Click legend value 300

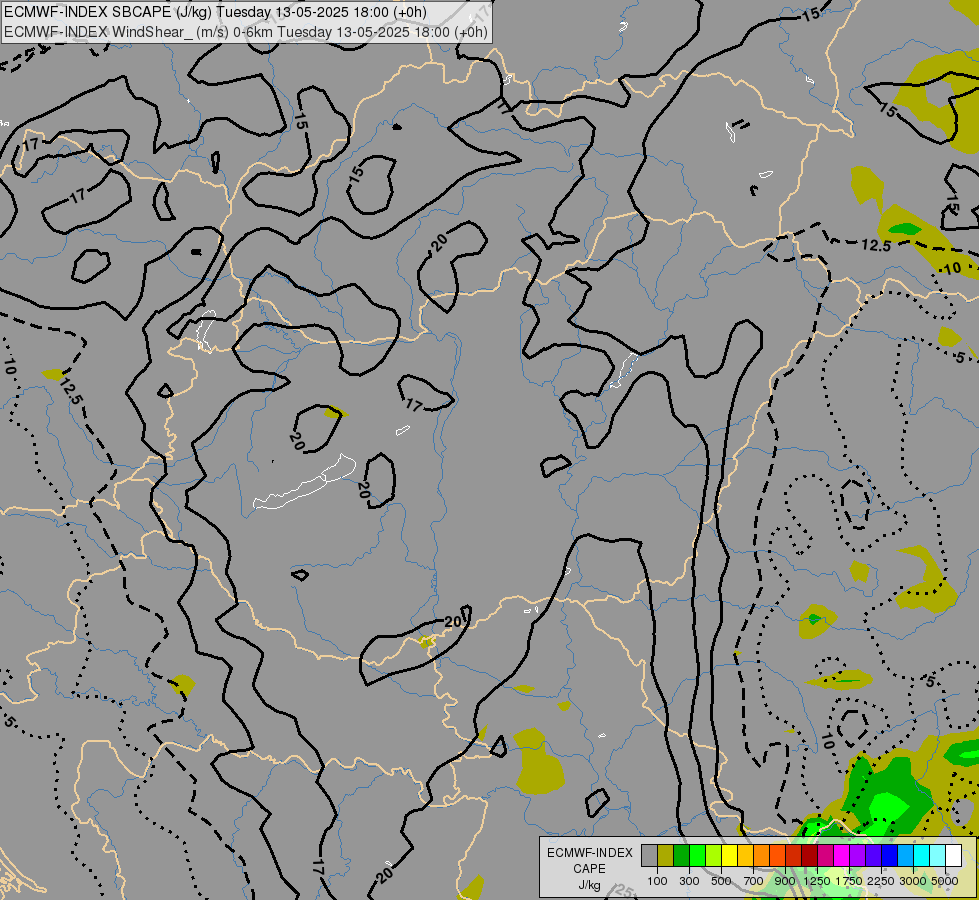689,881
